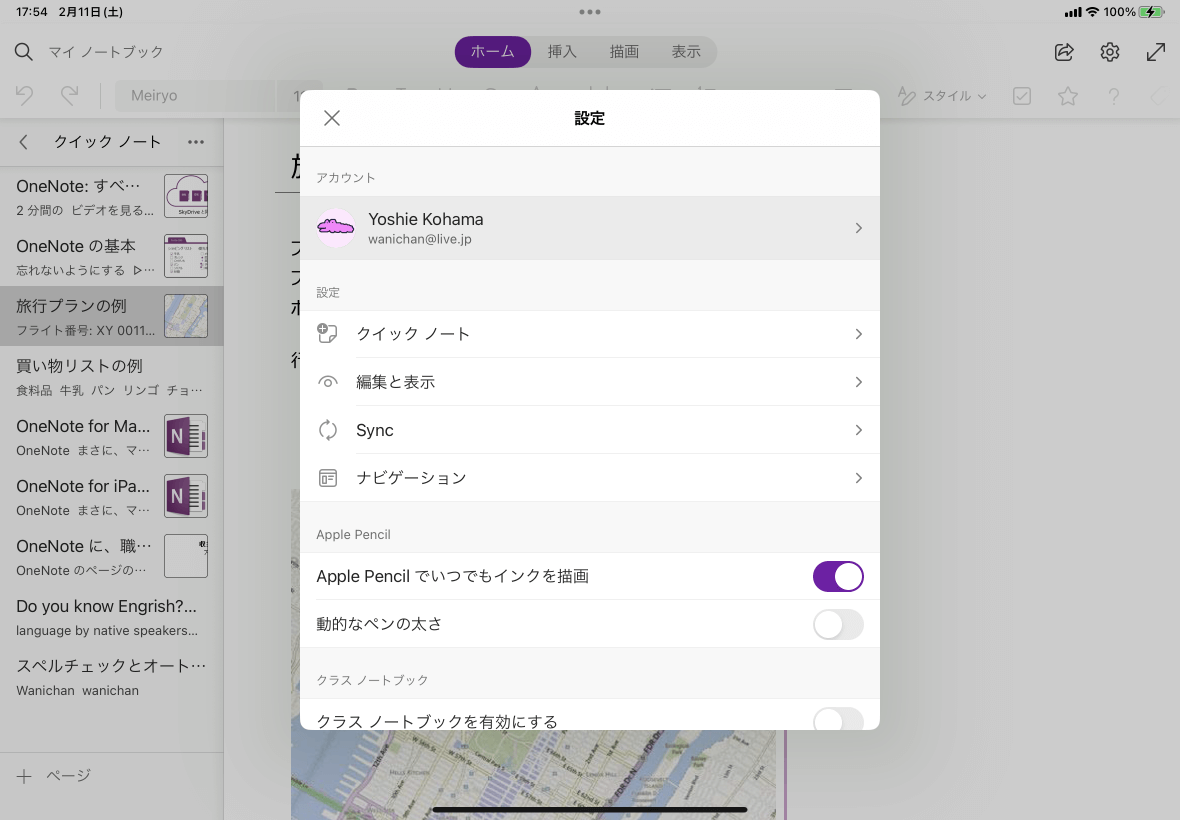The width and height of the screenshot is (1180, 820).
Task: Open the 編集と表示 eye icon
Action: point(327,382)
